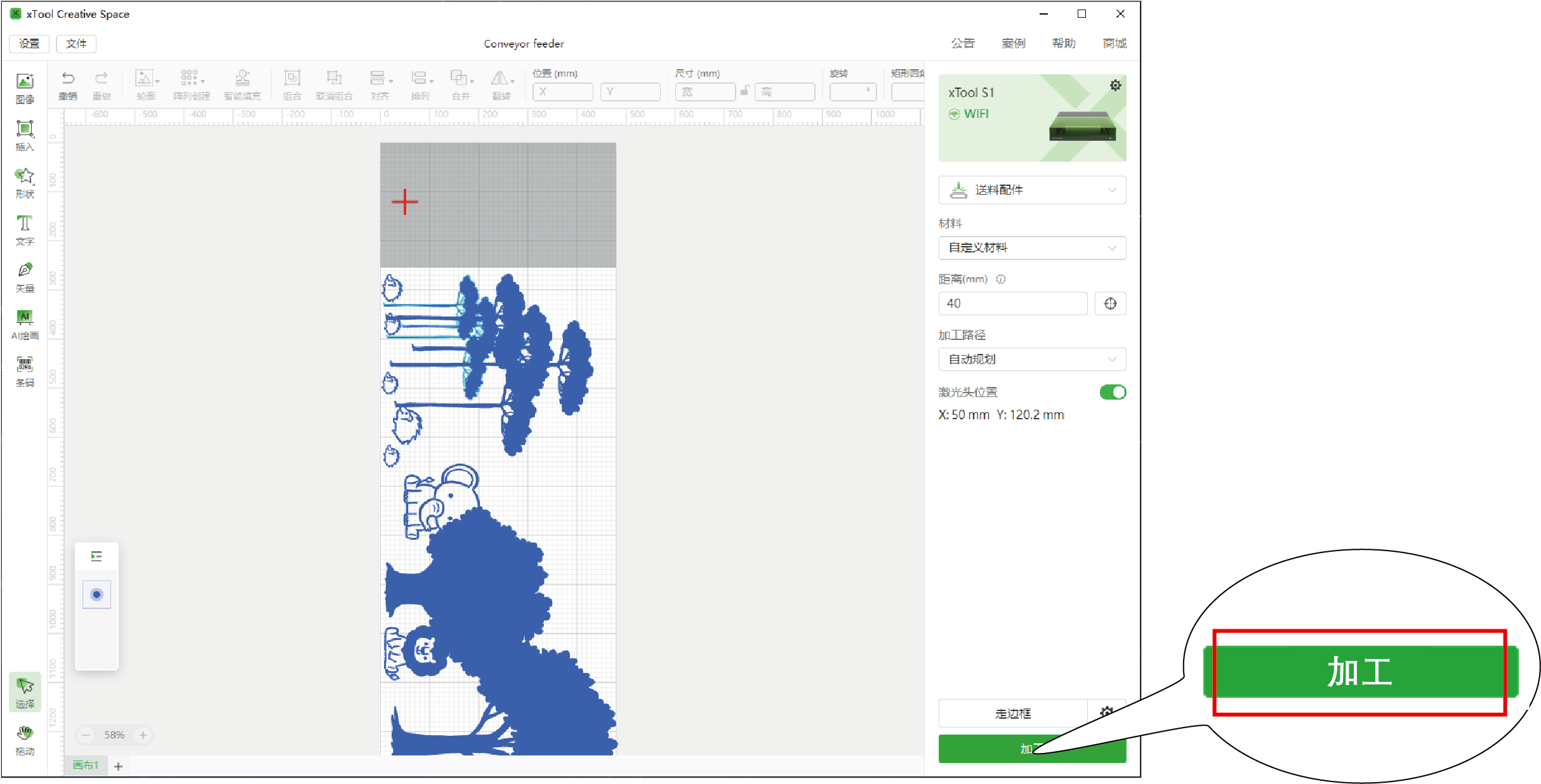Click the xTool S1 WIFI device card
The image size is (1541, 784).
tap(1032, 117)
